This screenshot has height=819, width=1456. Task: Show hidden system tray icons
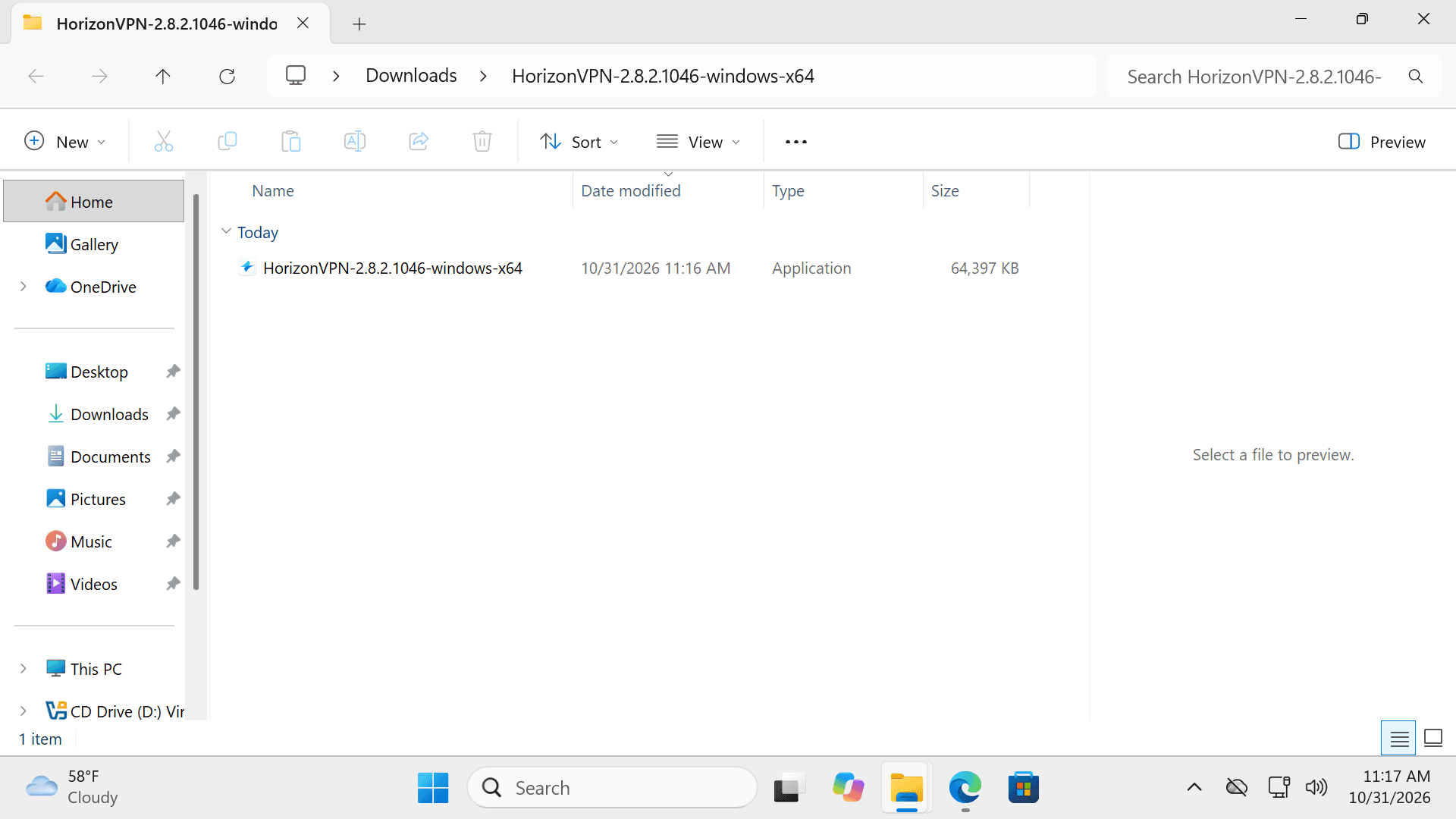point(1194,788)
